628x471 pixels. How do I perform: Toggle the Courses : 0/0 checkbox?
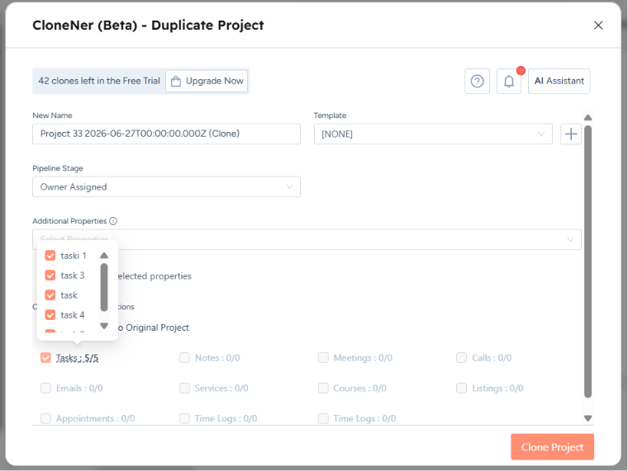(x=323, y=388)
